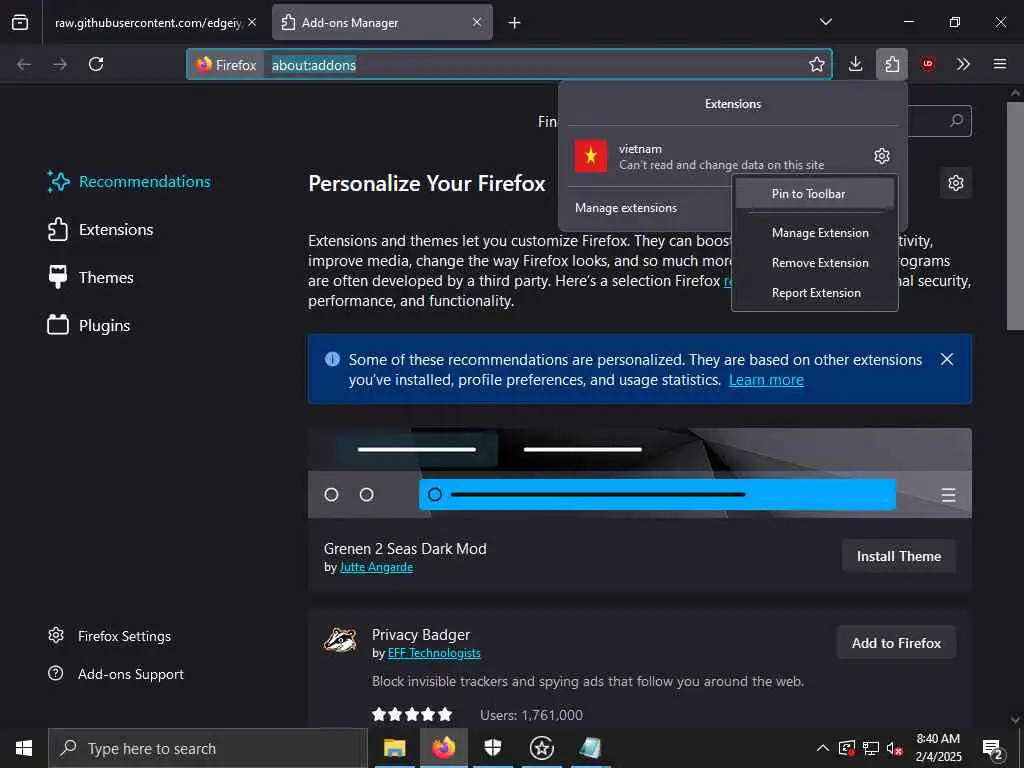Close the raw.githubusercontent.com tab
The height and width of the screenshot is (768, 1024).
[x=252, y=22]
